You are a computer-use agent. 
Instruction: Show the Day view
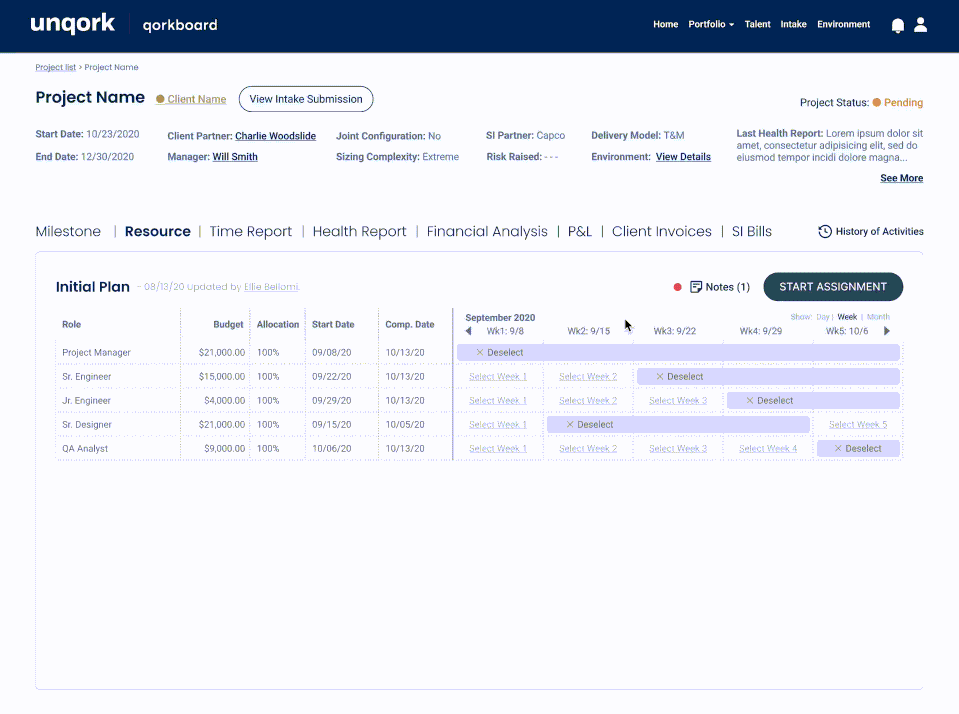(823, 317)
